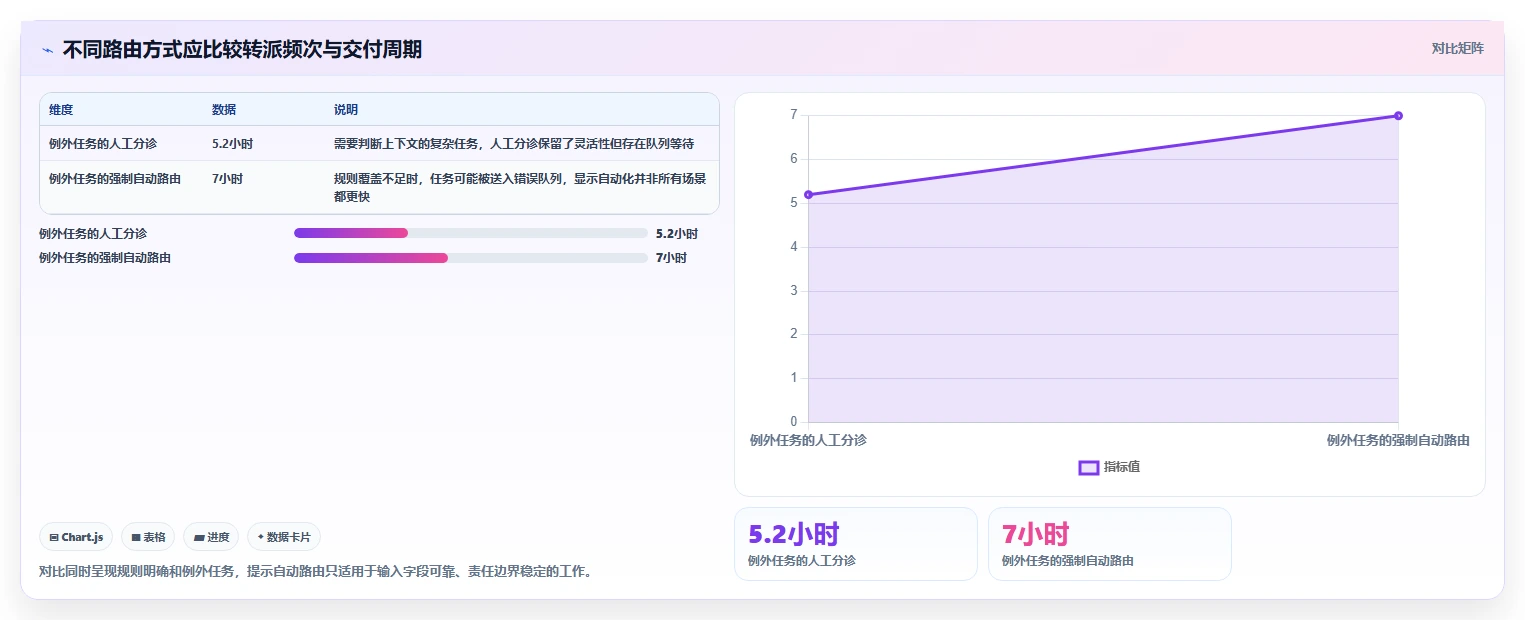Click the 例外任务的人工分诊 progress bar
The height and width of the screenshot is (620, 1525).
point(471,233)
